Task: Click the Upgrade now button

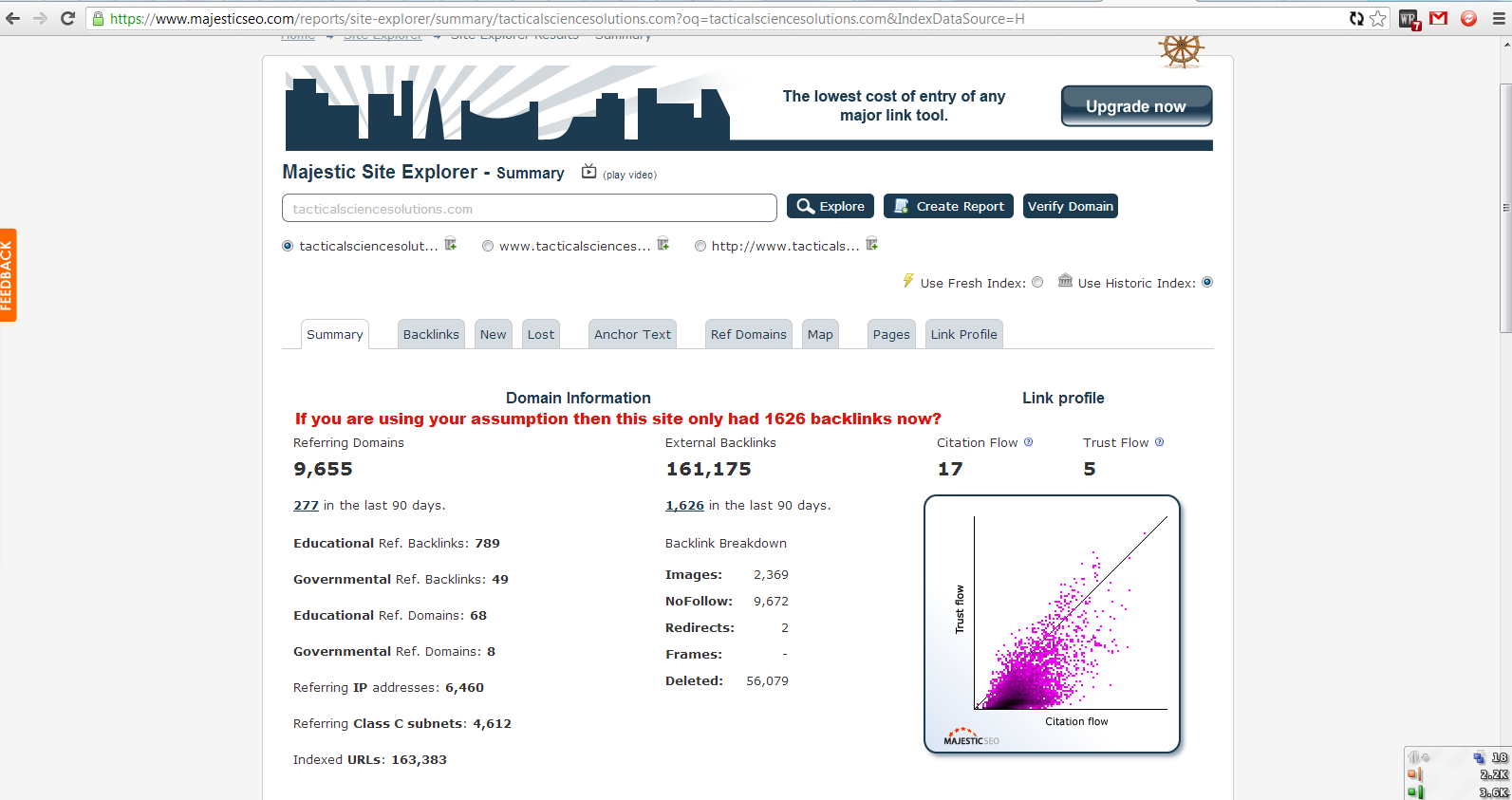Action: pos(1136,106)
